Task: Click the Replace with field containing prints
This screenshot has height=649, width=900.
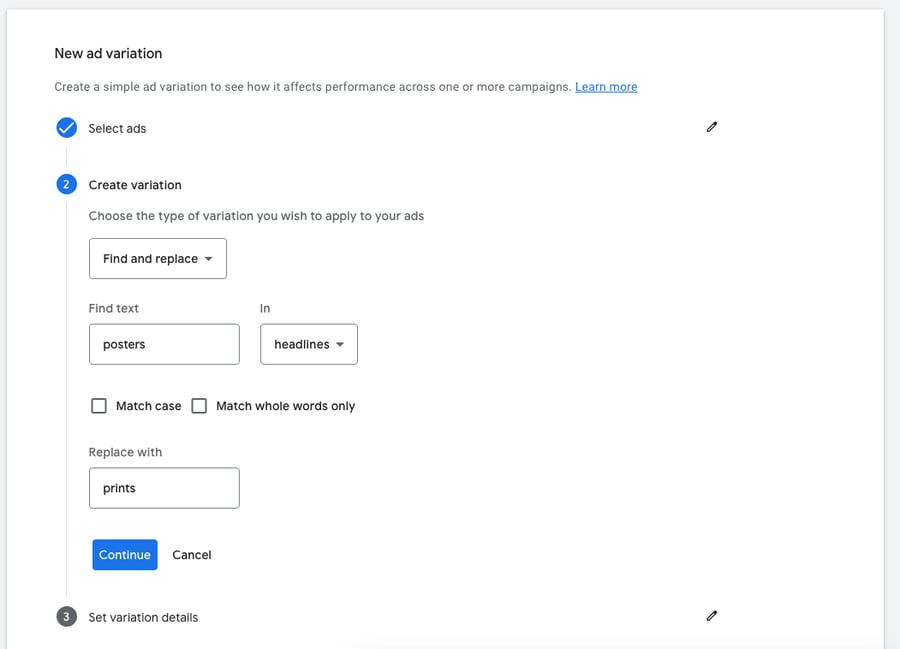Action: [164, 488]
